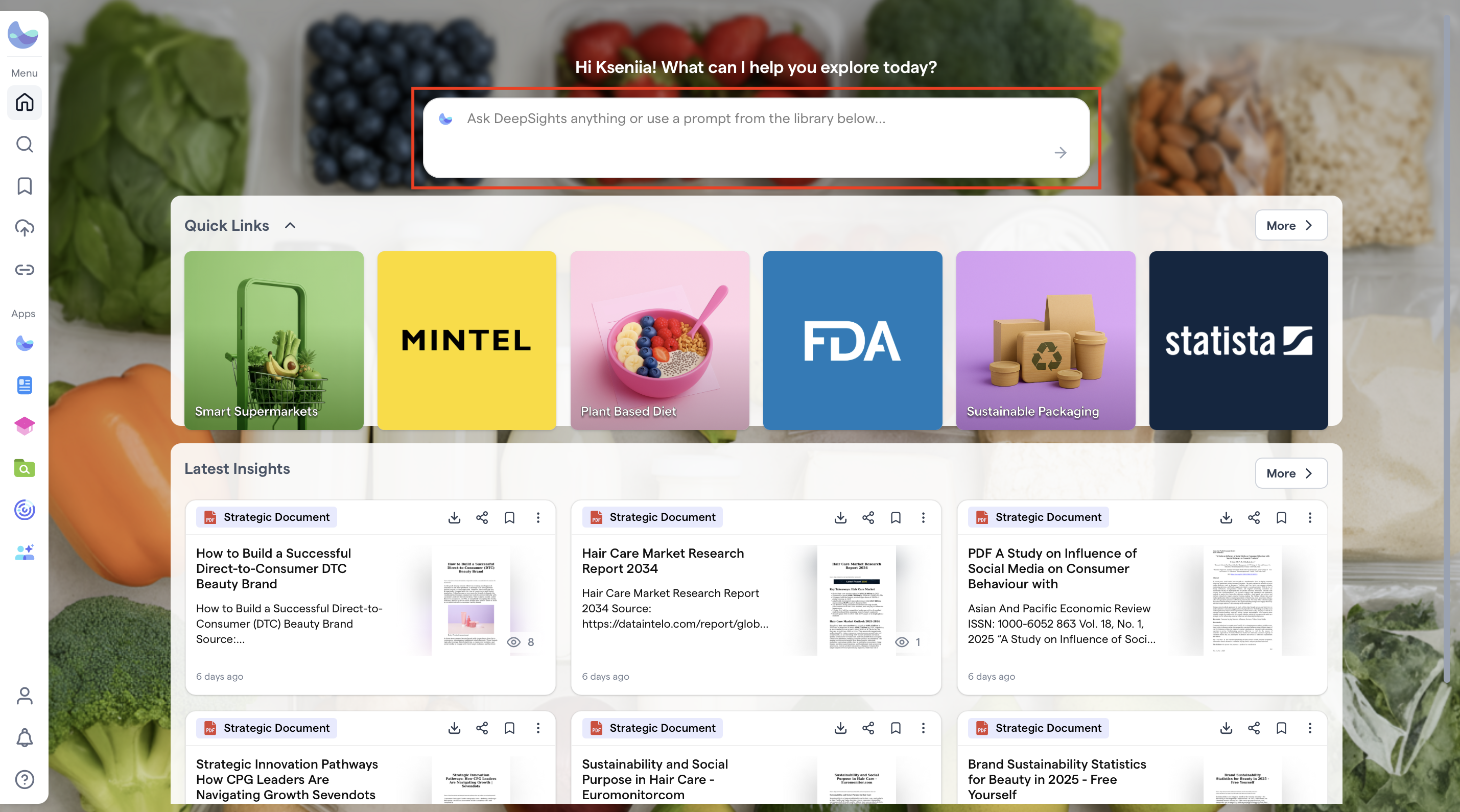The width and height of the screenshot is (1460, 812).
Task: Bookmark the Brand Sustainability Statistics document
Action: pos(1282,728)
